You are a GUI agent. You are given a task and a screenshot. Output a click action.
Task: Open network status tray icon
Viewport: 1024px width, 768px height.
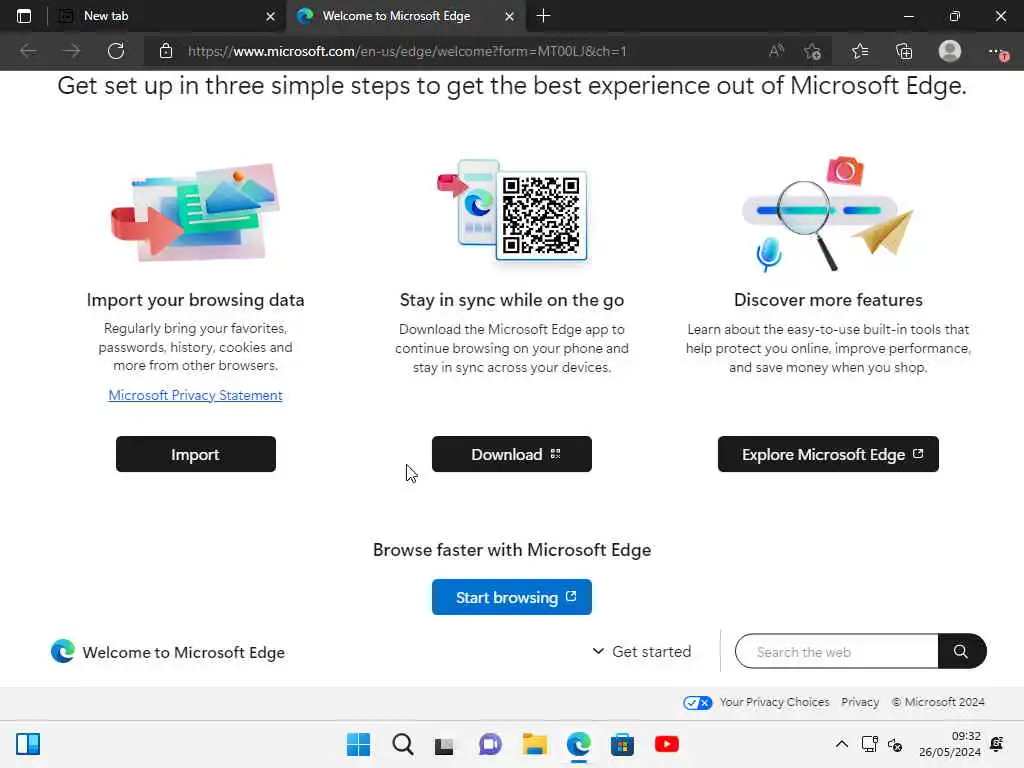870,744
